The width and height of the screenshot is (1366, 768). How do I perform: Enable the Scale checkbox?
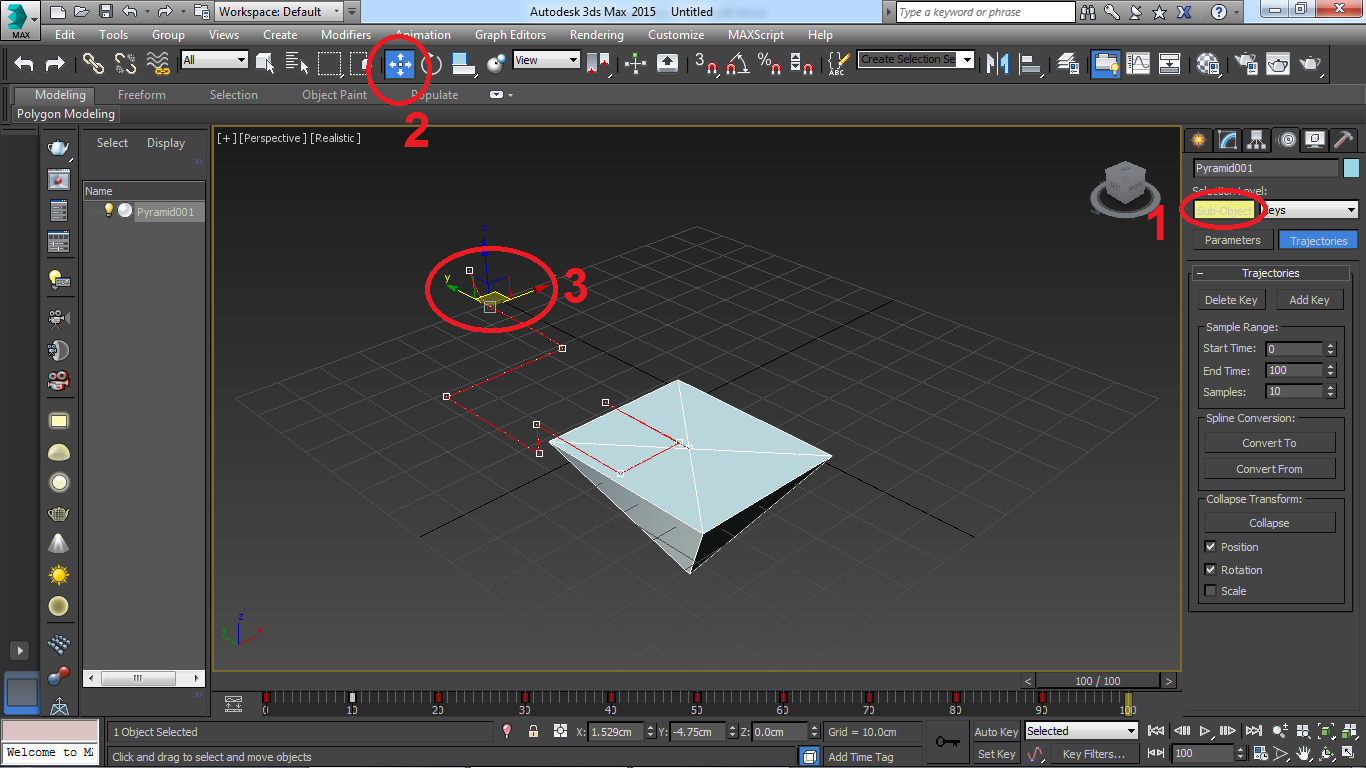(1211, 591)
